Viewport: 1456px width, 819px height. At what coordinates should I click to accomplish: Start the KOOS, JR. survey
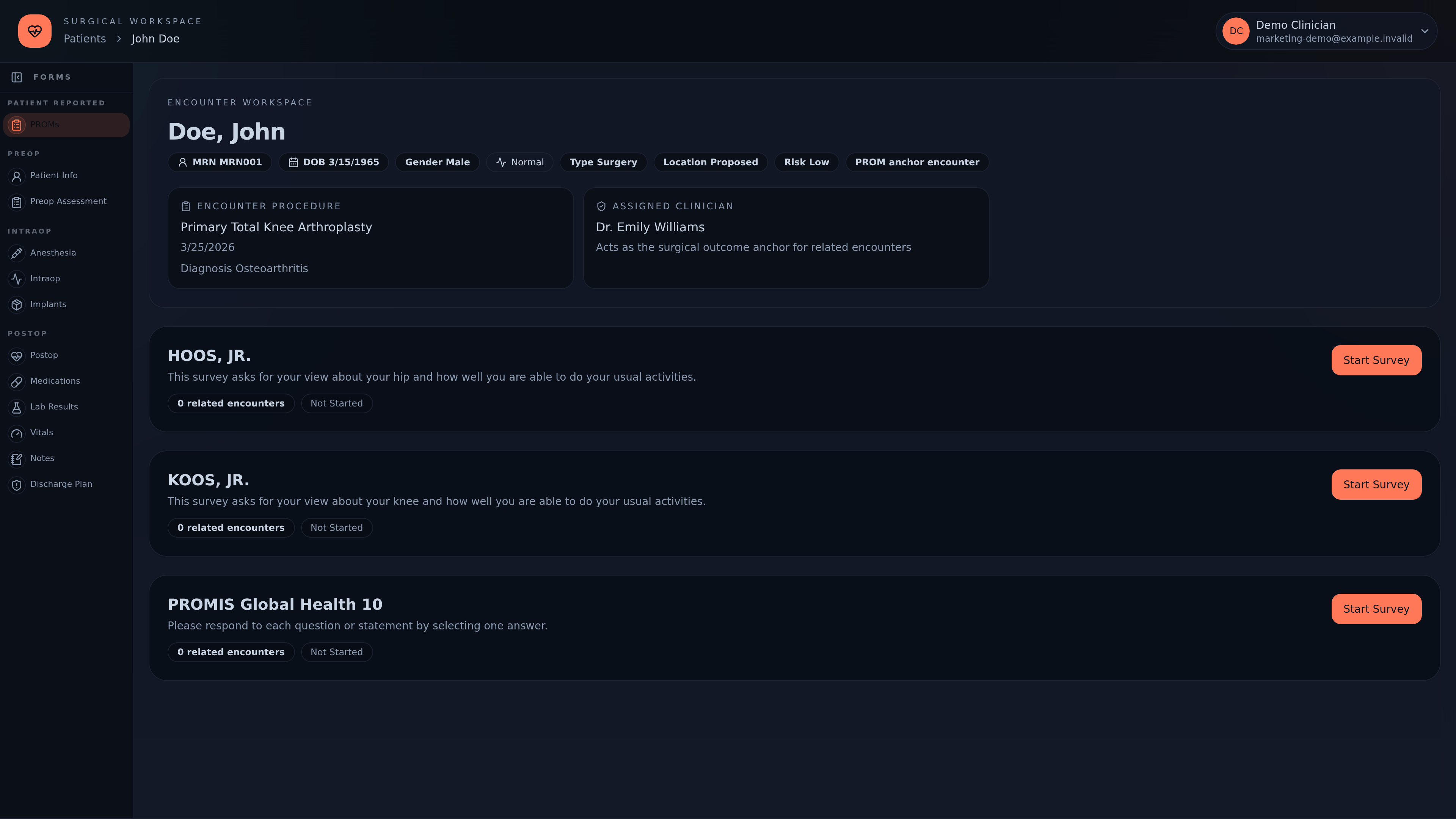point(1376,485)
